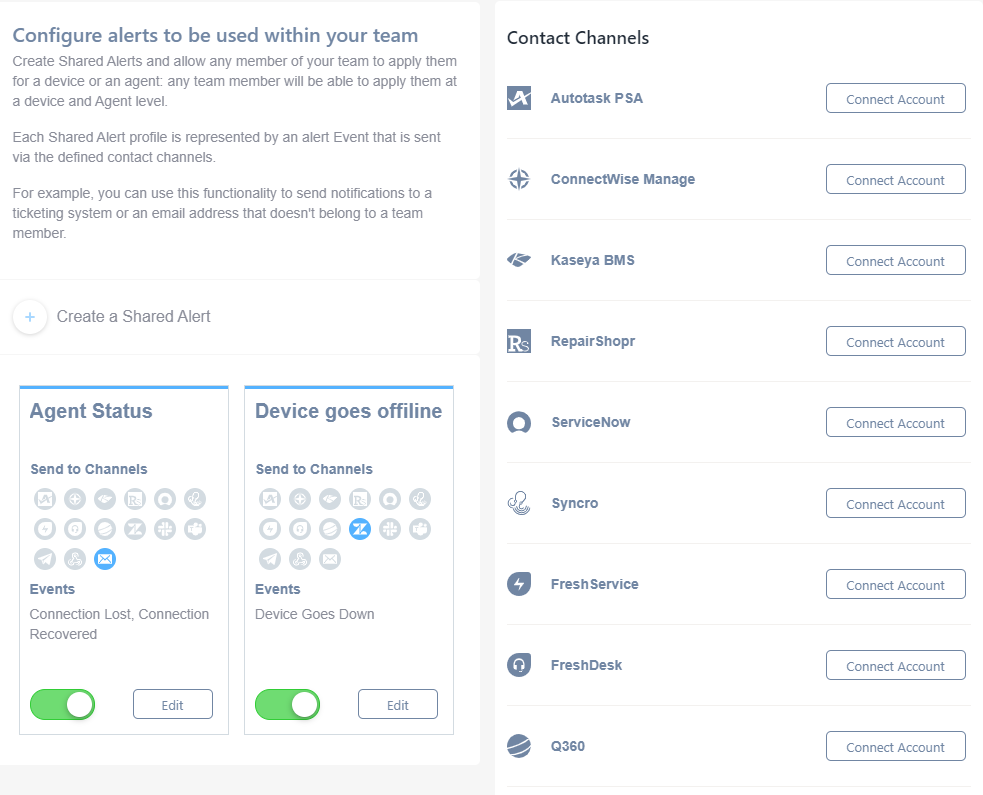
Task: Toggle Zendesk channel icon in Agent Status card
Action: point(135,529)
